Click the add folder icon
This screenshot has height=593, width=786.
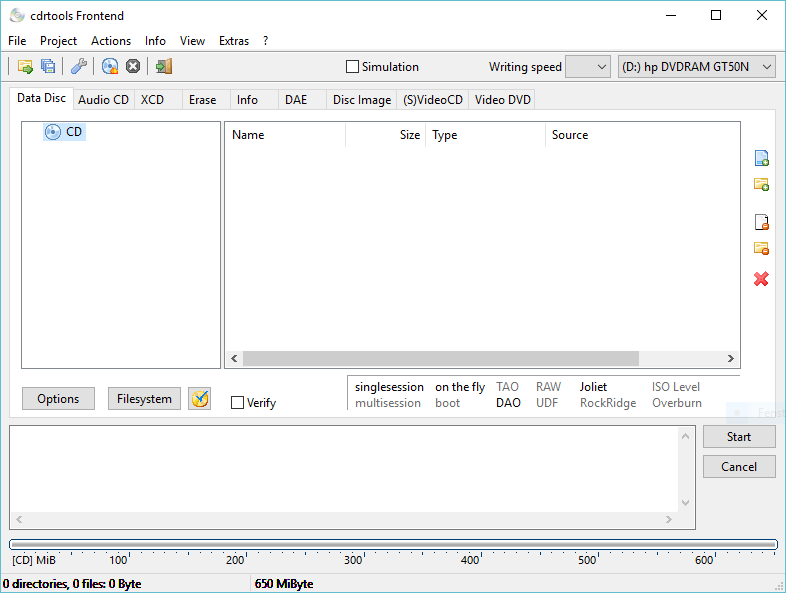click(761, 184)
